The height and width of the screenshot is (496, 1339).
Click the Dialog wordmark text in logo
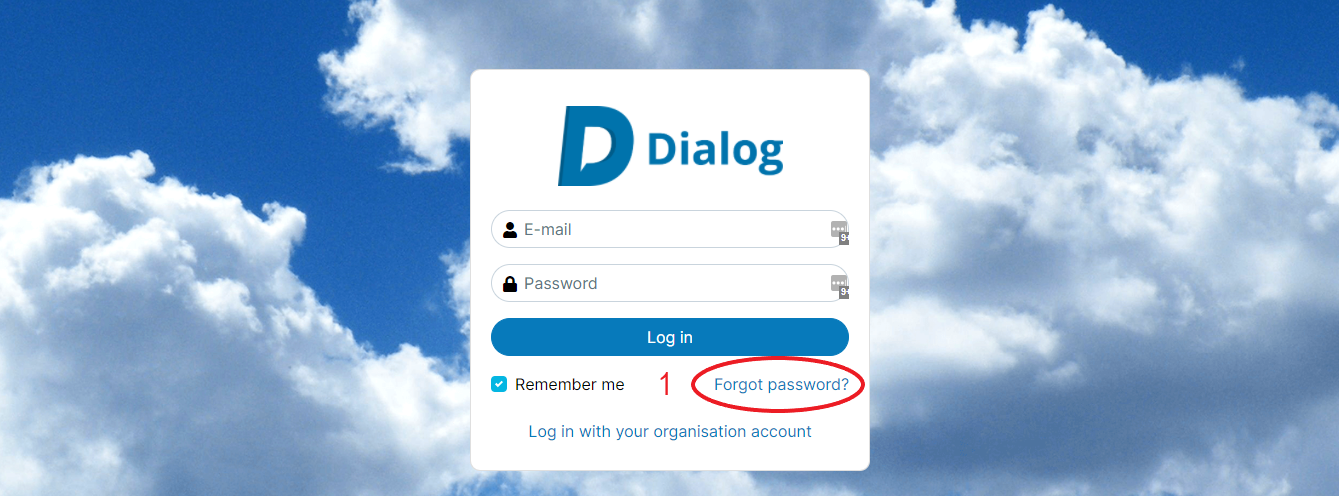[x=715, y=152]
